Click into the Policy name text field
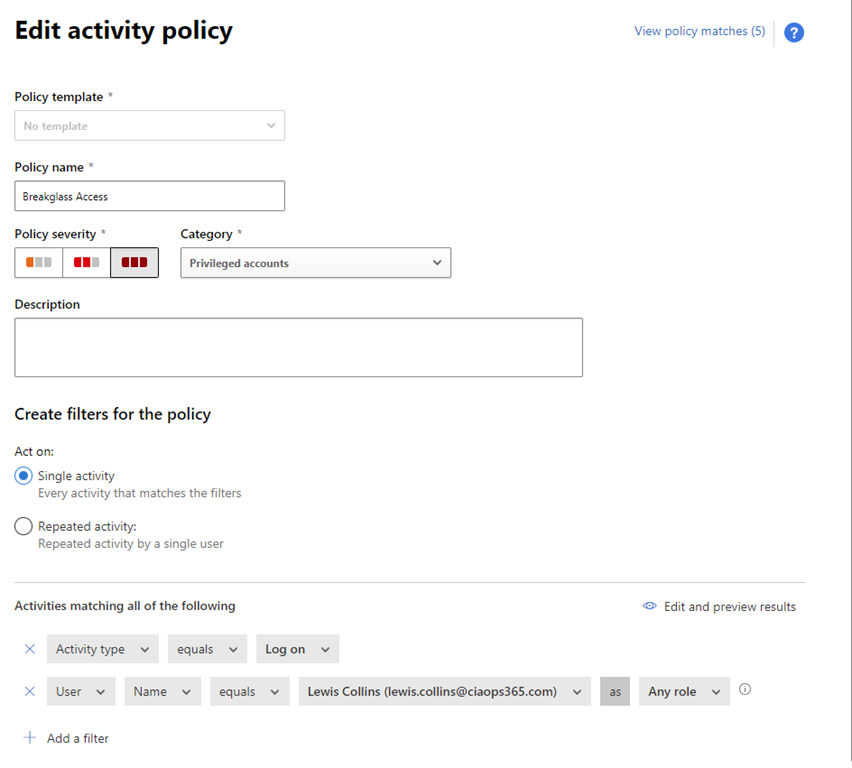 pos(150,196)
